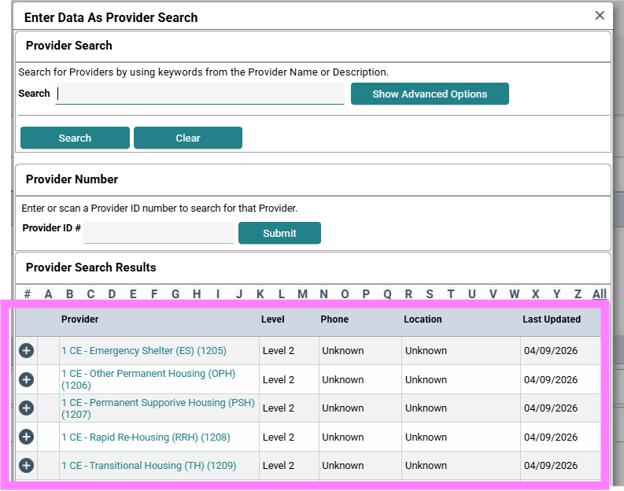
Task: Open 1 CE - Transitional Housing (TH) (1209) link
Action: tap(149, 465)
